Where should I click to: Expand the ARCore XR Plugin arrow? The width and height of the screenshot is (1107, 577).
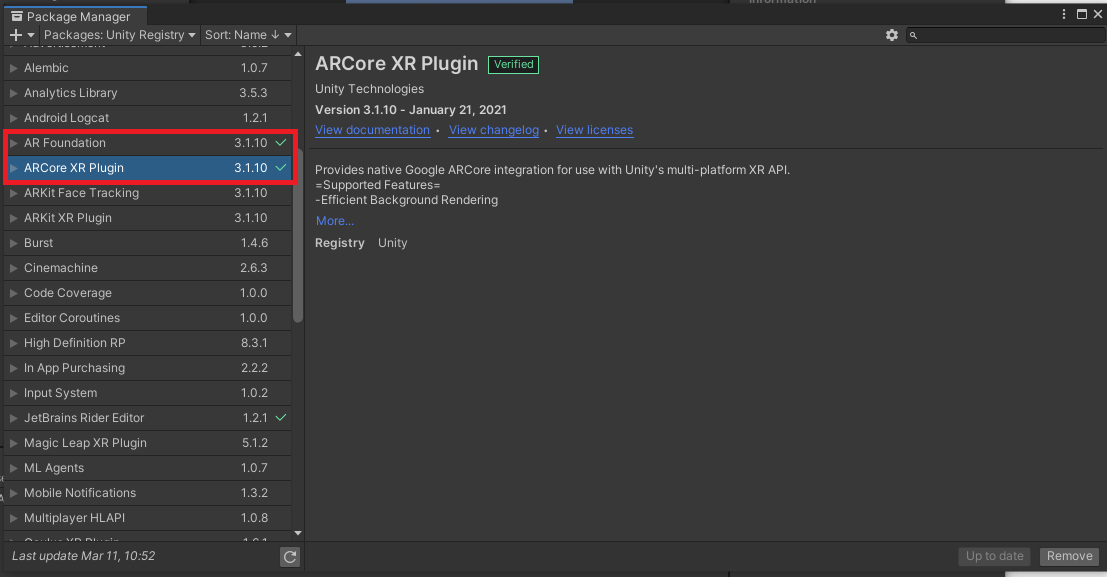coord(13,168)
